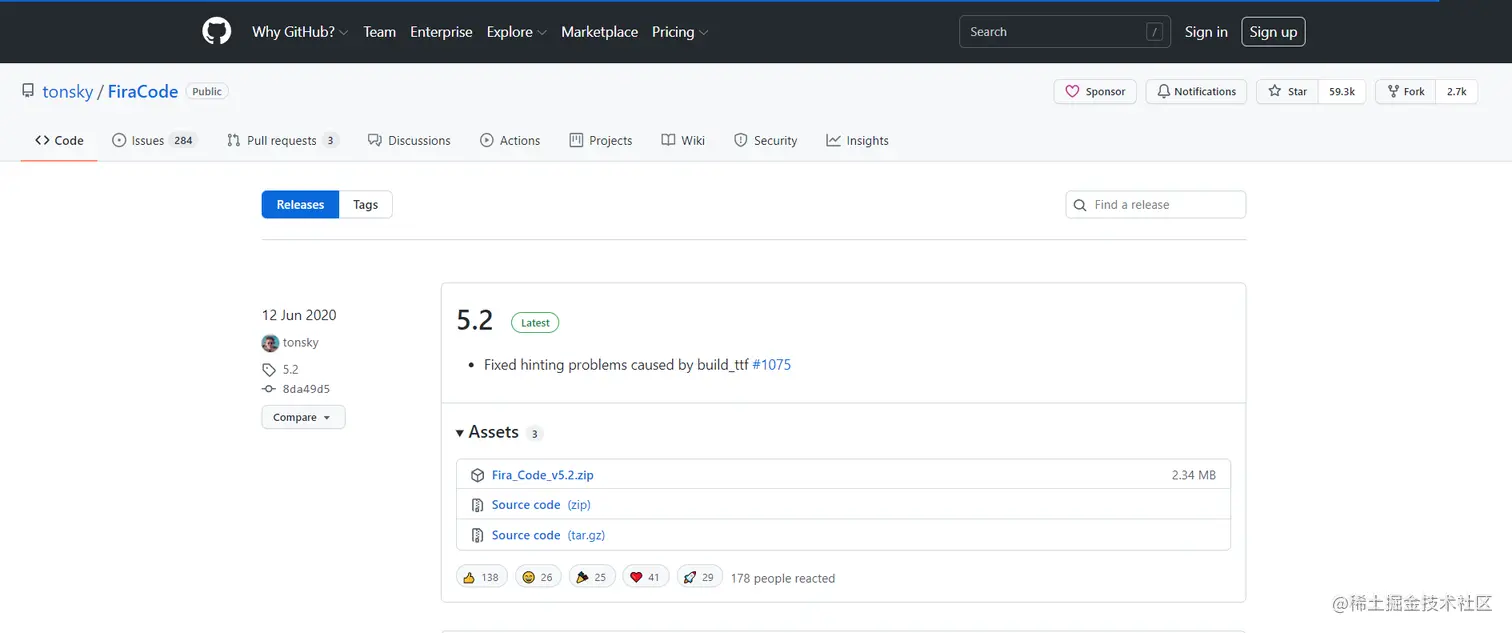
Task: Switch to the Tags view
Action: (x=366, y=204)
